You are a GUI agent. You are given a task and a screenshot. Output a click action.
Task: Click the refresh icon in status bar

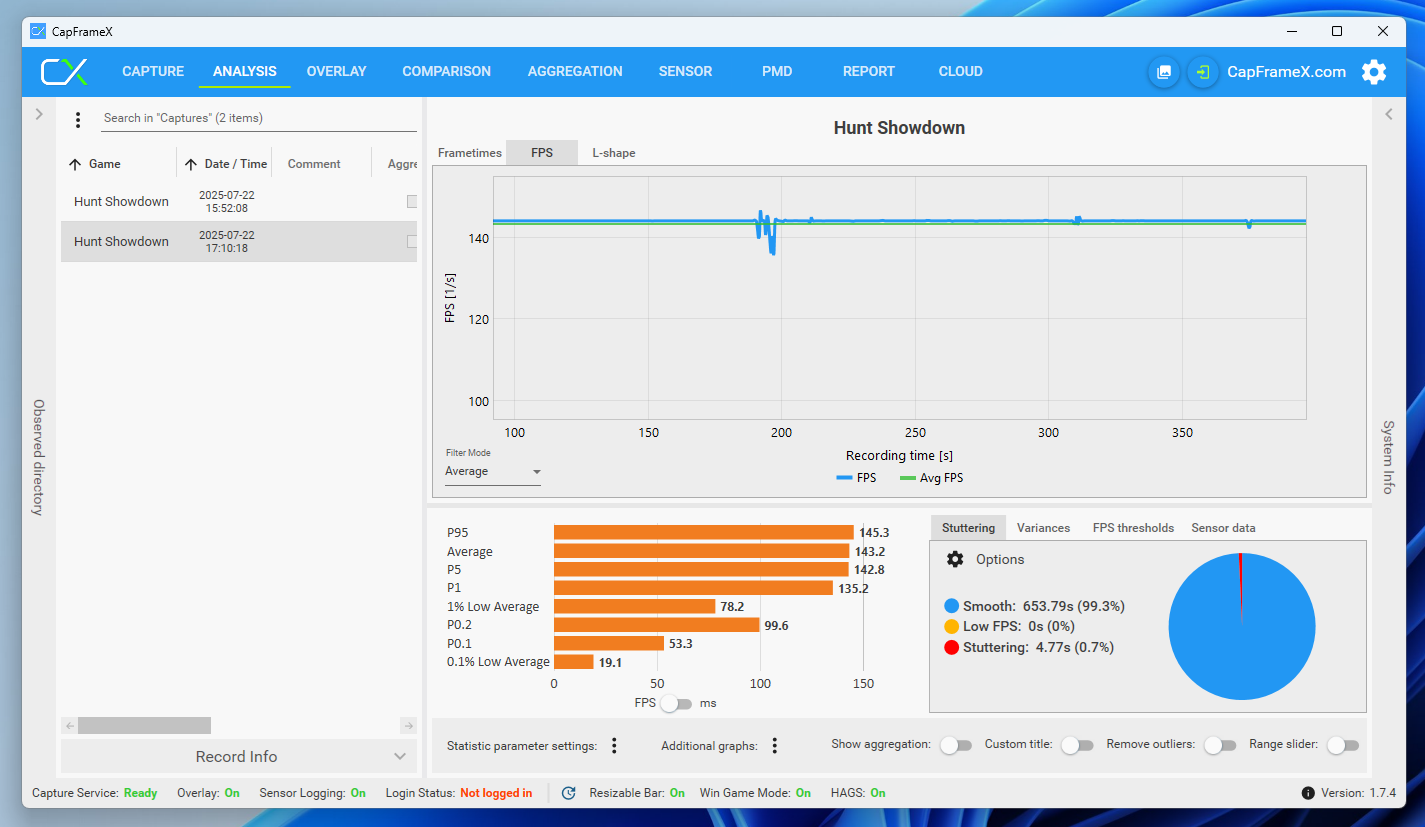(568, 793)
